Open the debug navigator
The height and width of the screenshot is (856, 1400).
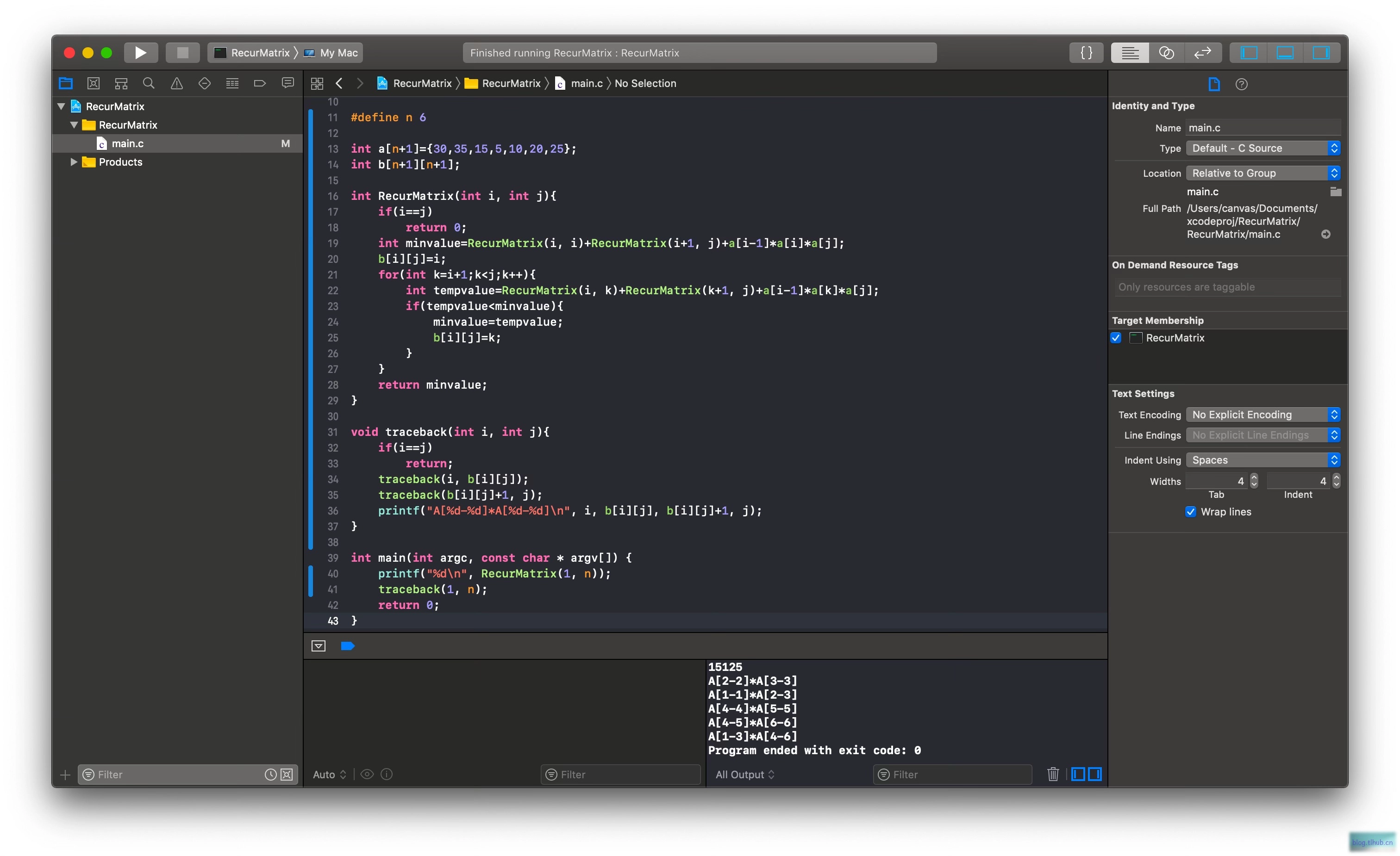(232, 83)
